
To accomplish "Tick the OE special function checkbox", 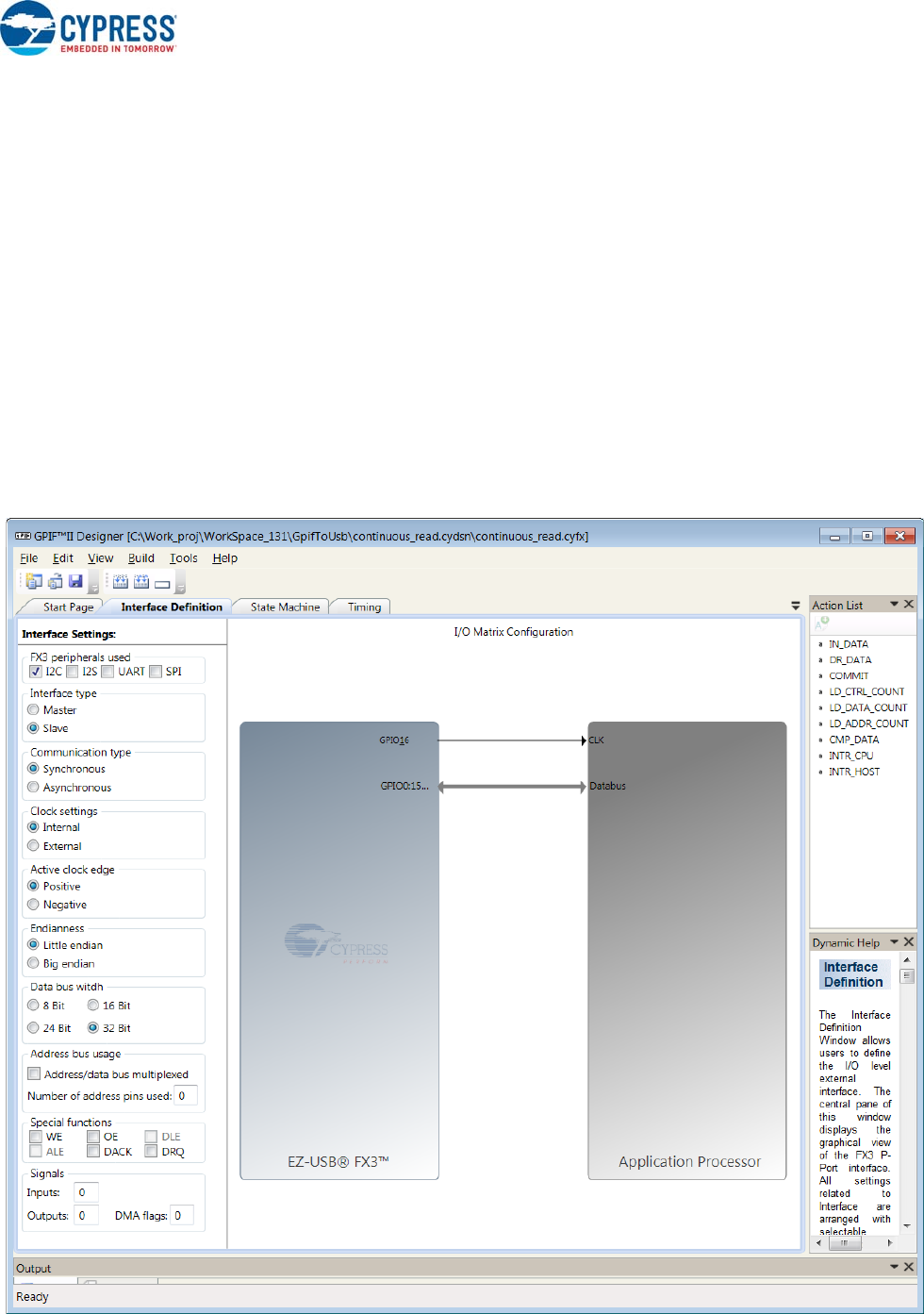I will (x=93, y=1137).
